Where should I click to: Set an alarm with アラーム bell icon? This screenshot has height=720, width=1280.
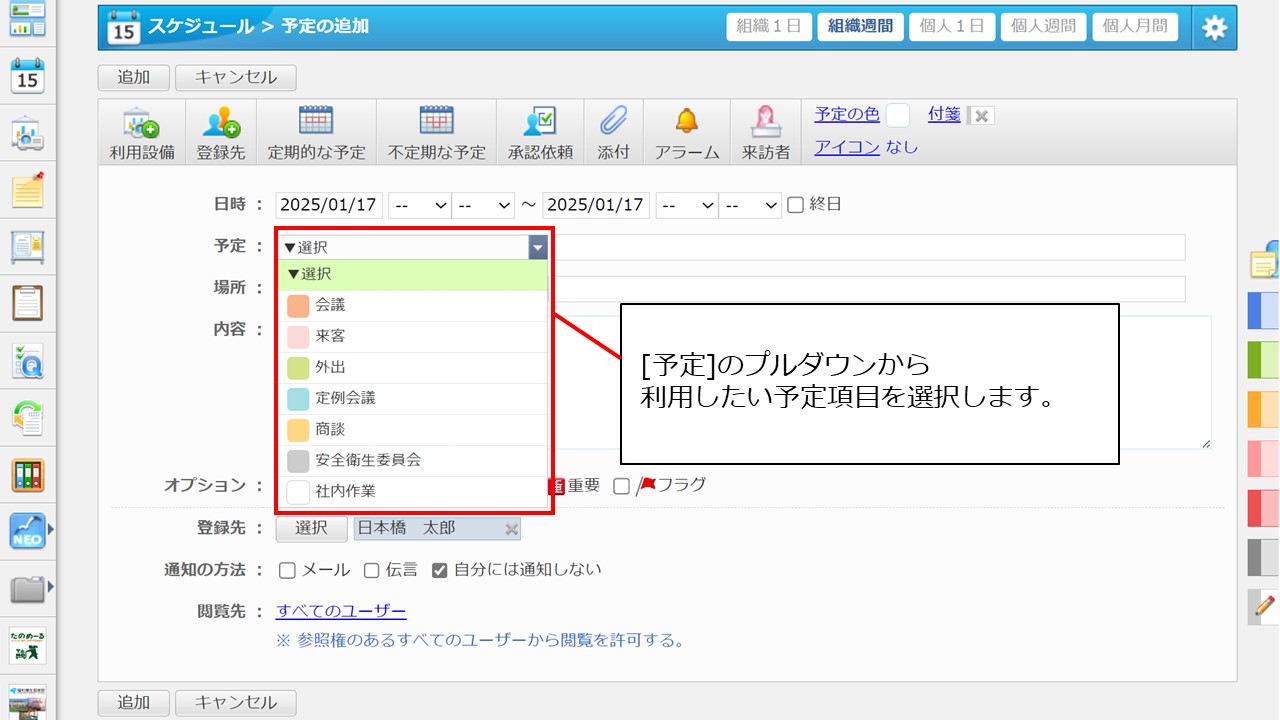(686, 122)
